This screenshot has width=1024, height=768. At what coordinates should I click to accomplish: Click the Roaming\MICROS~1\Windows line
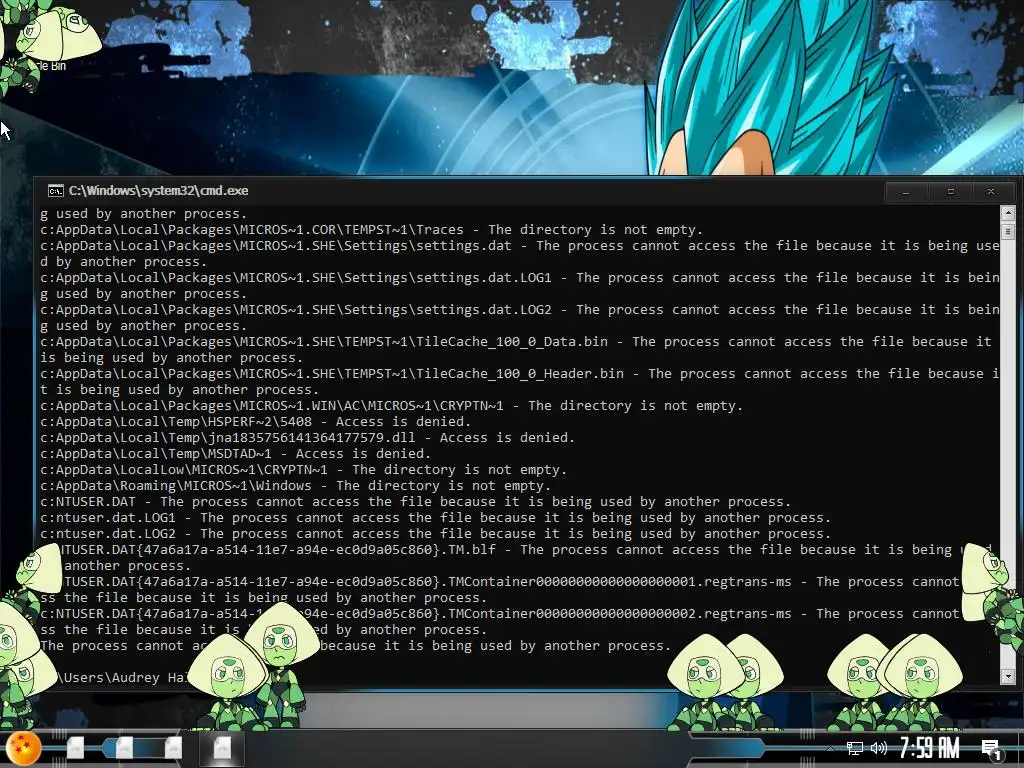[x=296, y=486]
